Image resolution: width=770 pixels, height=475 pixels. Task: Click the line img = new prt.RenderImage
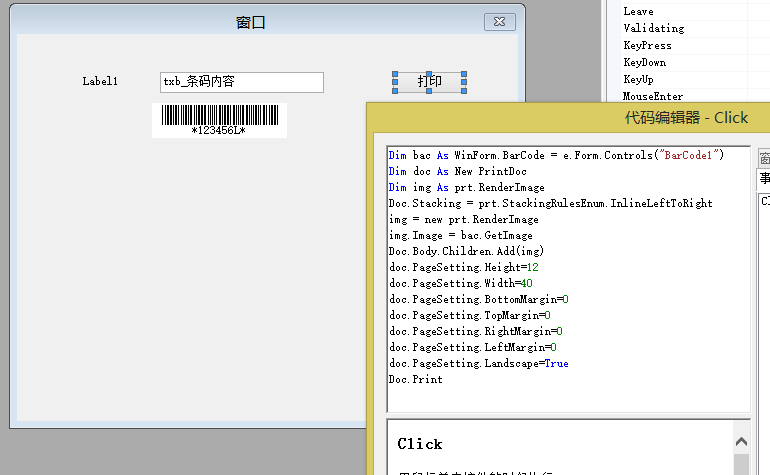464,220
